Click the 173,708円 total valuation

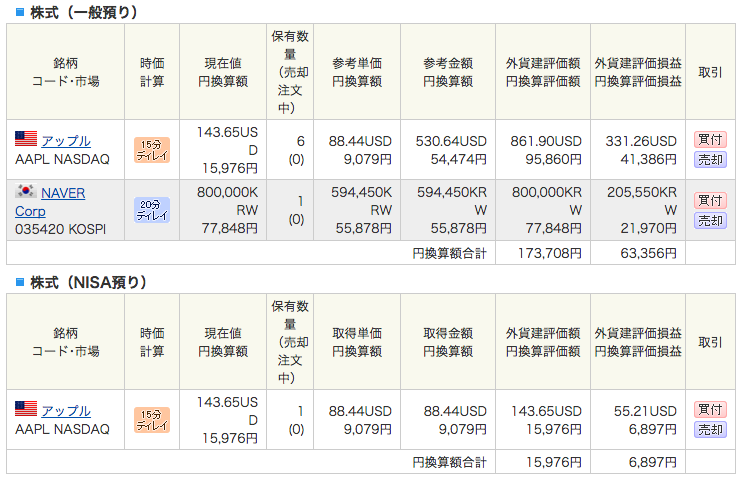click(550, 253)
